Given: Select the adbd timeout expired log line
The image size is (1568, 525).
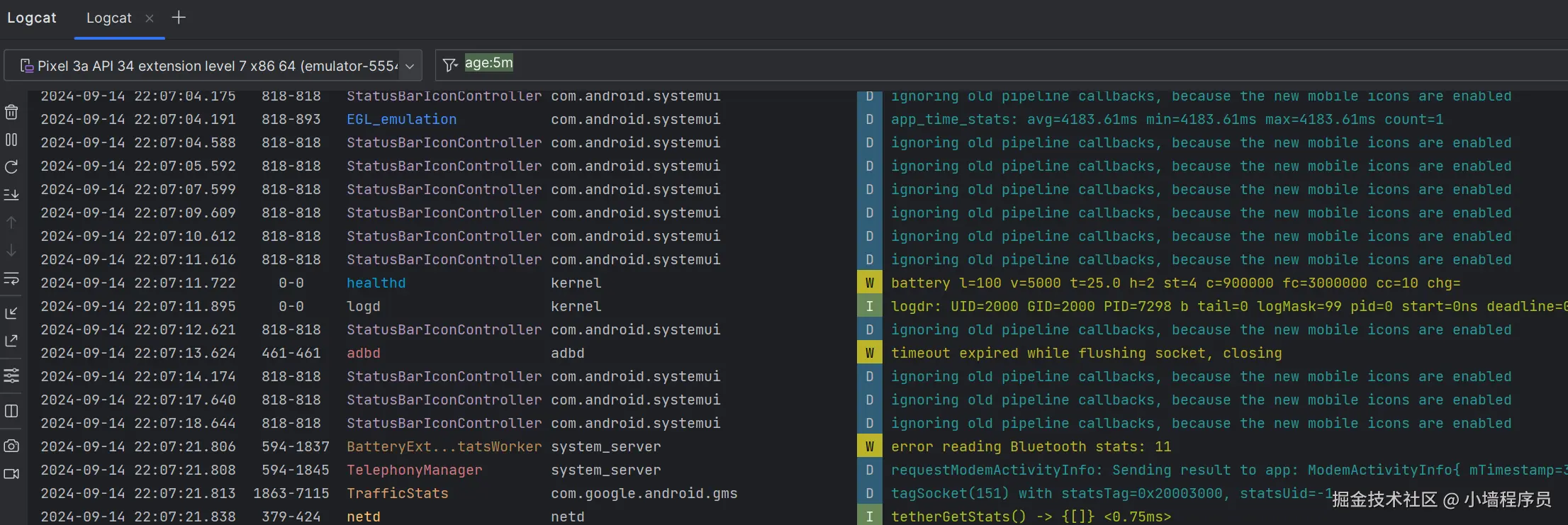Looking at the screenshot, I should pyautogui.click(x=1086, y=353).
